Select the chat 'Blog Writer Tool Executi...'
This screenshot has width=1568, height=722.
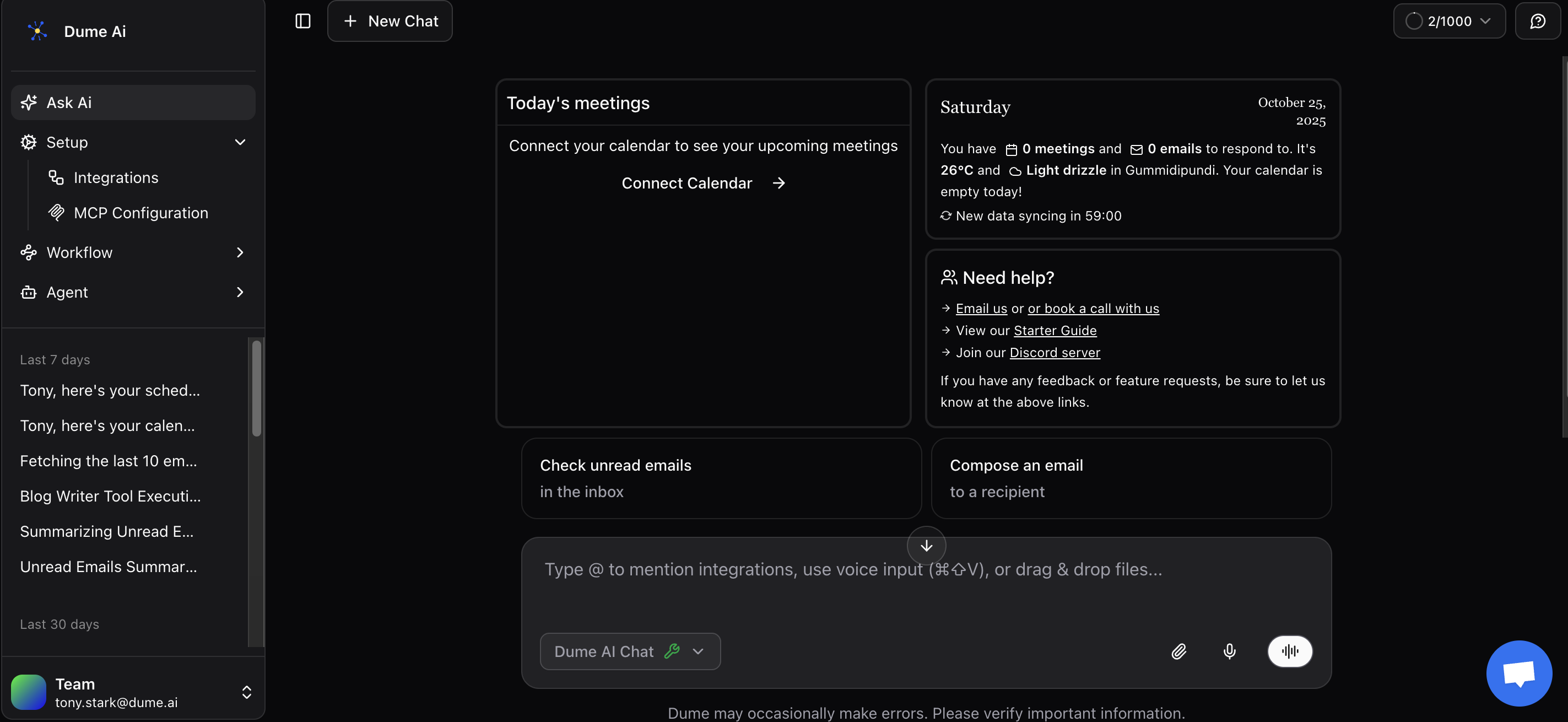tap(110, 495)
